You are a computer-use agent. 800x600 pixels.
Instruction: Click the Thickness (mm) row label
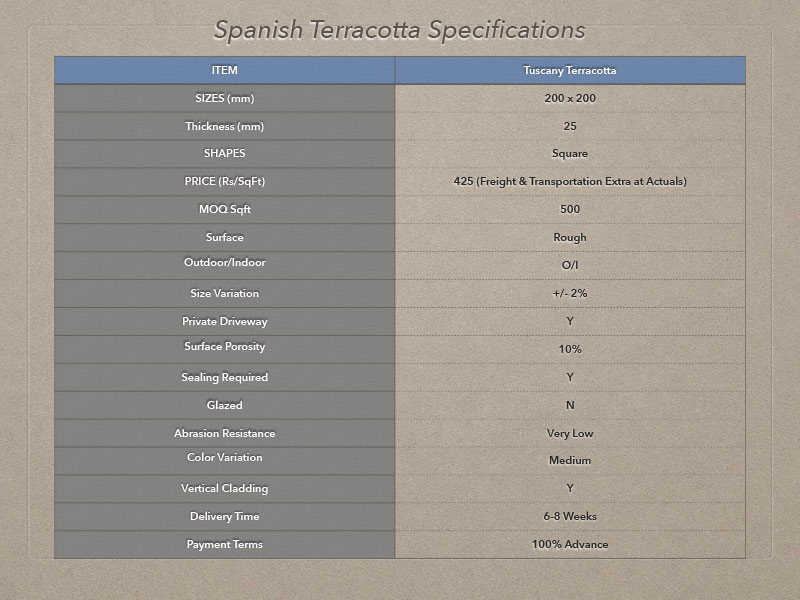pos(224,126)
